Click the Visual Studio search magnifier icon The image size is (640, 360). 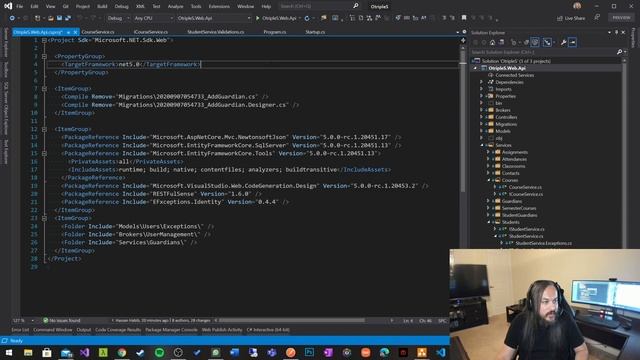pos(356,6)
